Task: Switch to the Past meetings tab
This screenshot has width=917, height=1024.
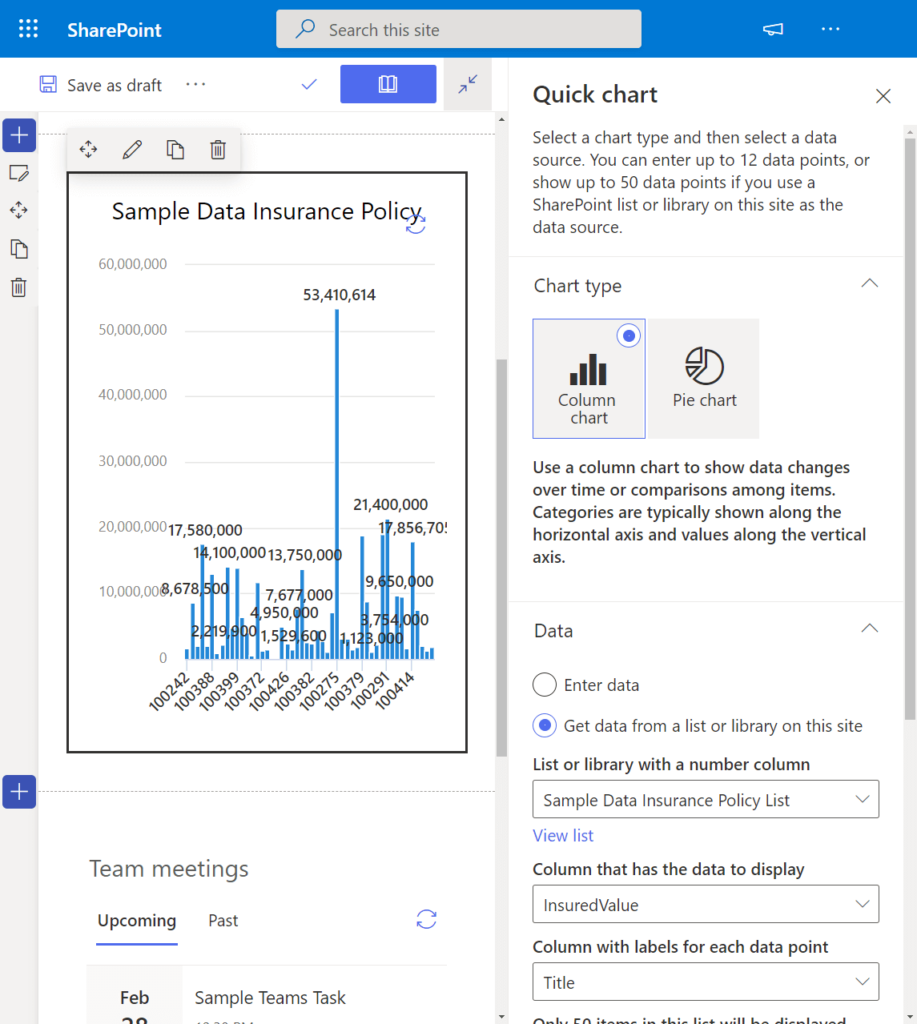Action: [x=223, y=921]
